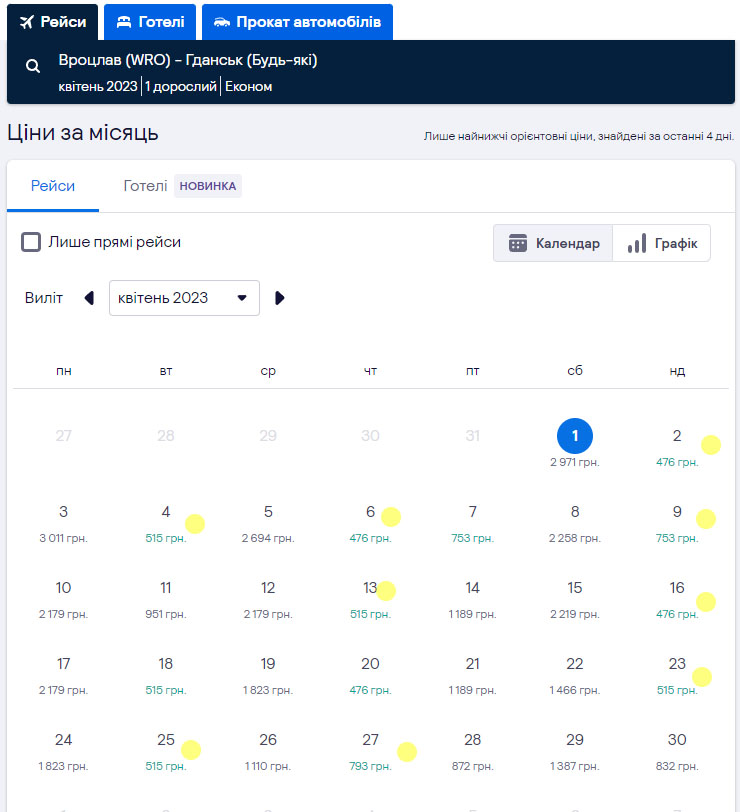The height and width of the screenshot is (812, 740).
Task: Select April 14 date cell
Action: [472, 599]
